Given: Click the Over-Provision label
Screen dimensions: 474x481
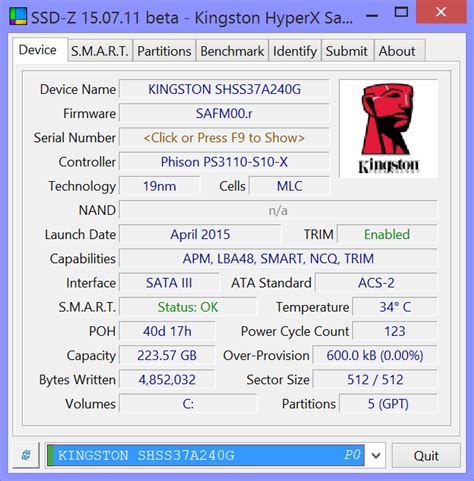Looking at the screenshot, I should (266, 355).
